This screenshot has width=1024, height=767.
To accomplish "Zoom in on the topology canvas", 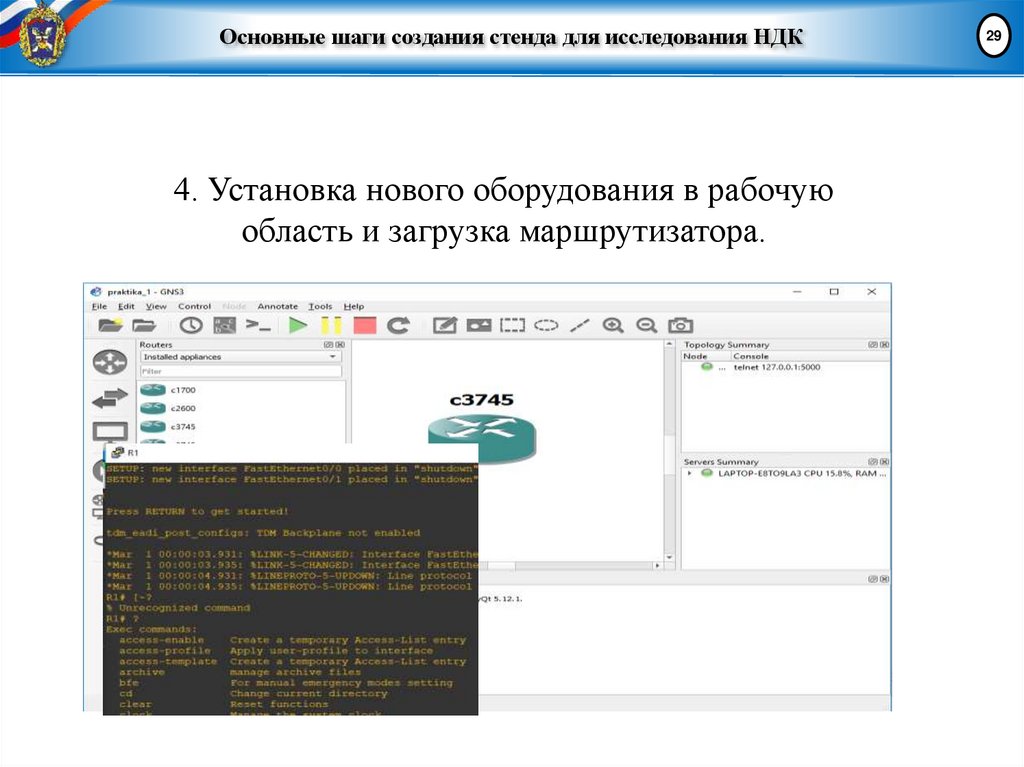I will tap(614, 325).
